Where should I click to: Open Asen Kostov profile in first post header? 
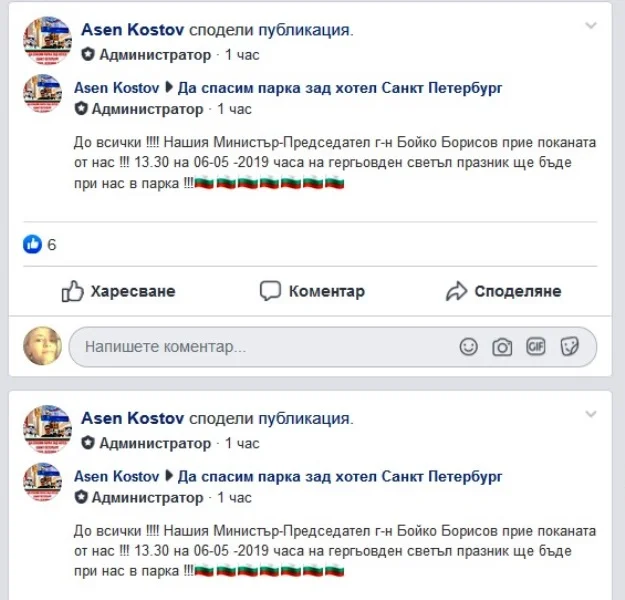[x=132, y=30]
